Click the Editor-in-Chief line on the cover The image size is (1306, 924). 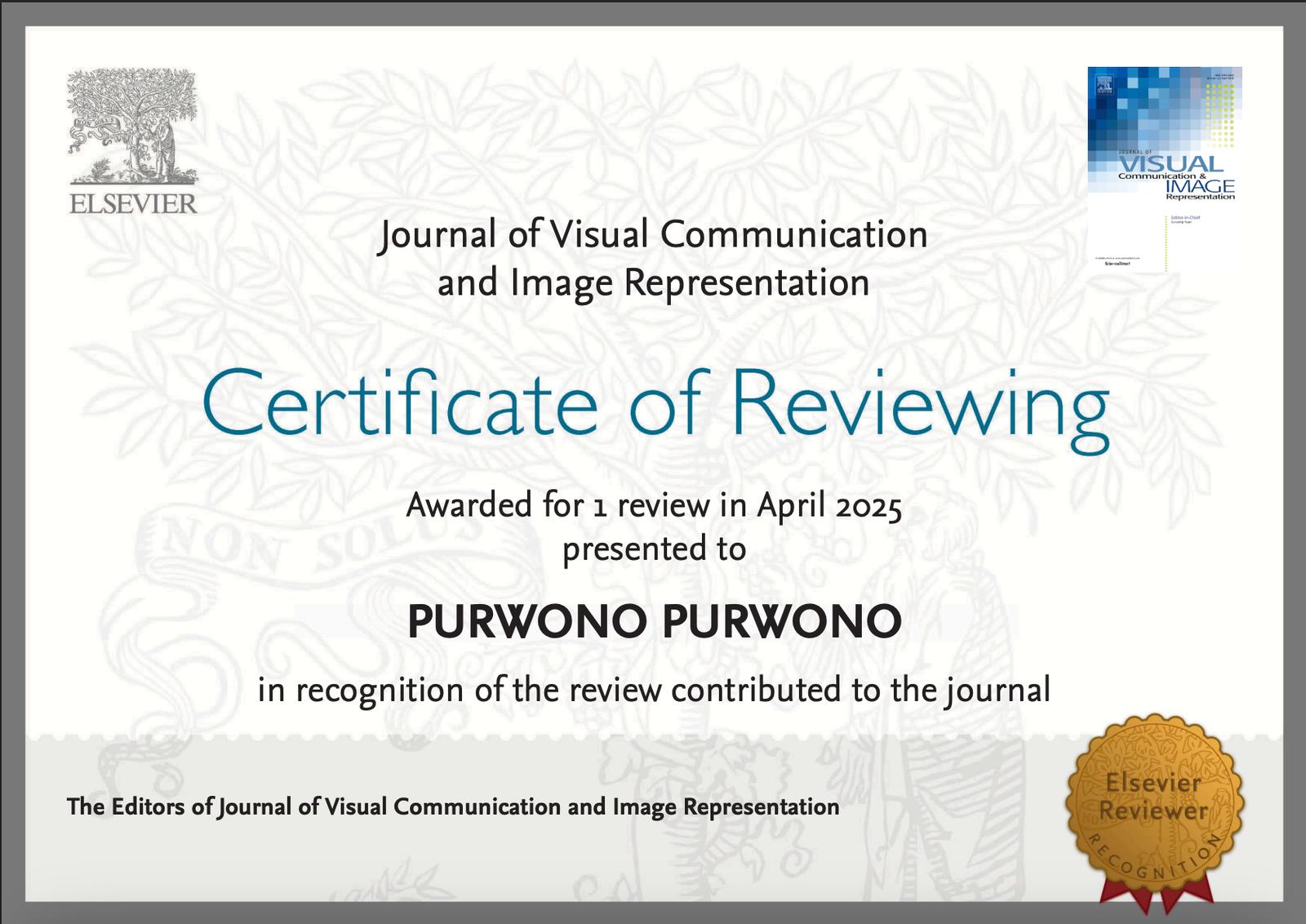click(1186, 217)
